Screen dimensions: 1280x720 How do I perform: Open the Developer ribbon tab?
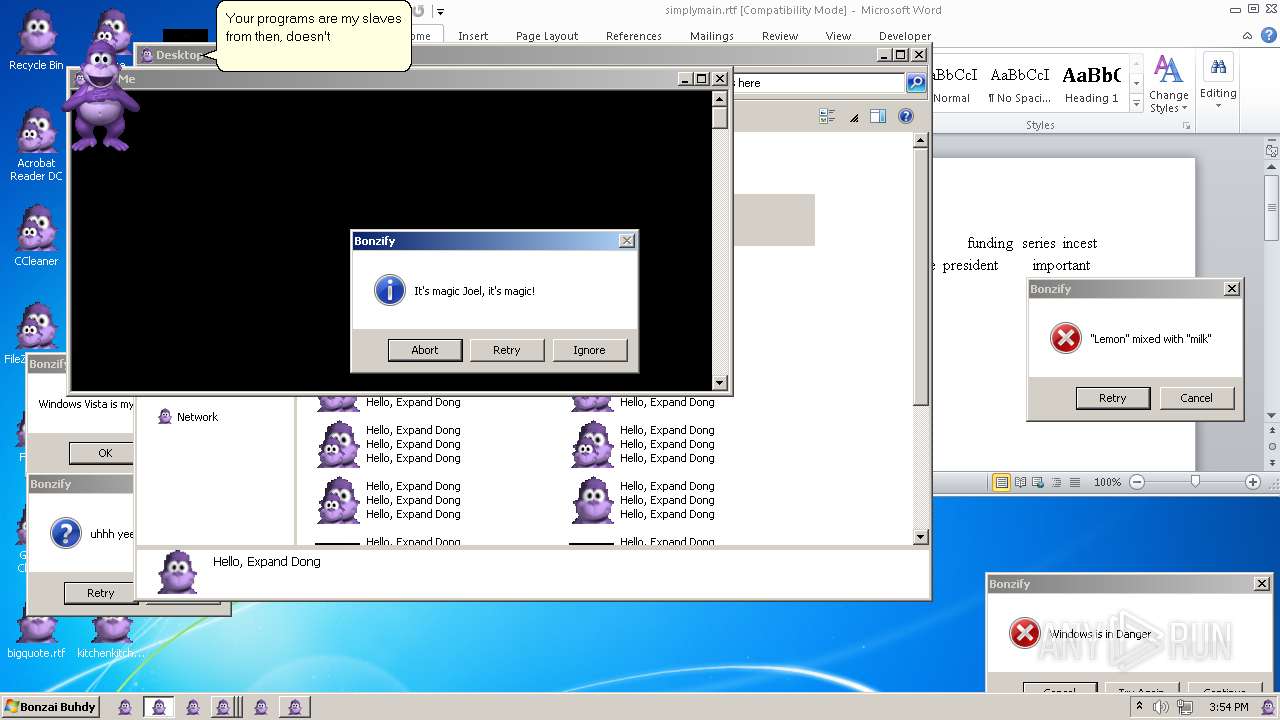tap(905, 36)
